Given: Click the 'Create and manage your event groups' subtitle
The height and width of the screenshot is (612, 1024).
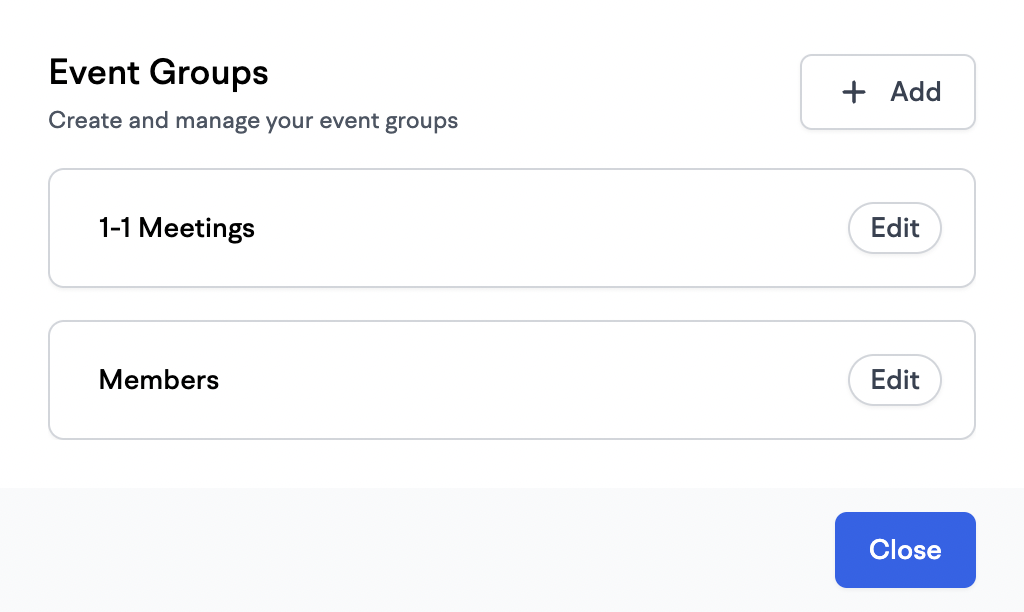Looking at the screenshot, I should click(x=253, y=121).
